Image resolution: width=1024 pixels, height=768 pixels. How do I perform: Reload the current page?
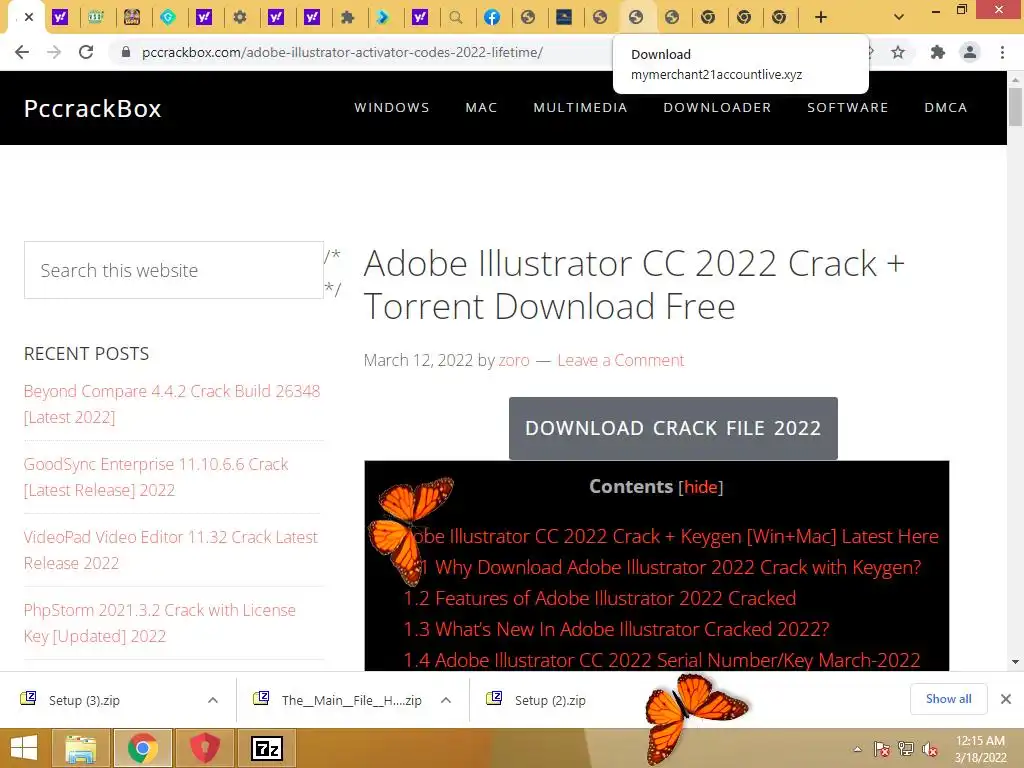point(86,52)
